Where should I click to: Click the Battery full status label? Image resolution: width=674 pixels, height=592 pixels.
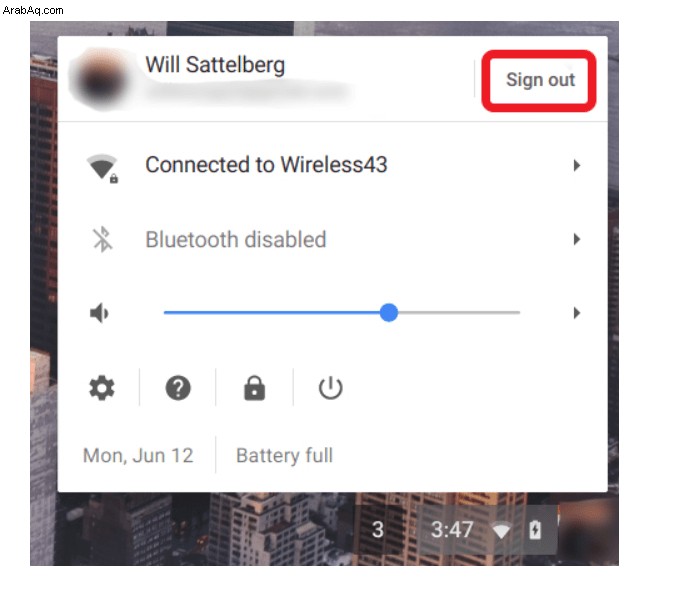coord(285,455)
